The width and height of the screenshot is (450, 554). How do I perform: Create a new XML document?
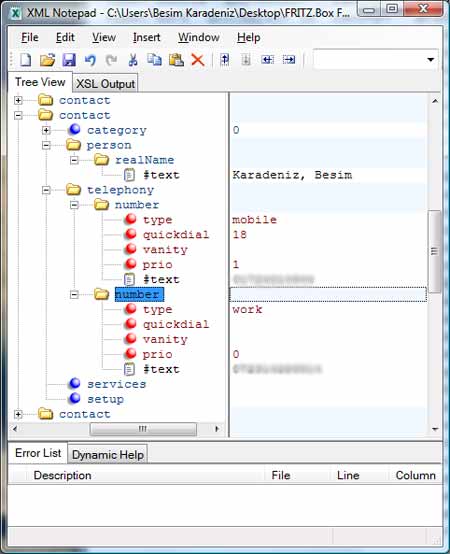click(x=25, y=60)
